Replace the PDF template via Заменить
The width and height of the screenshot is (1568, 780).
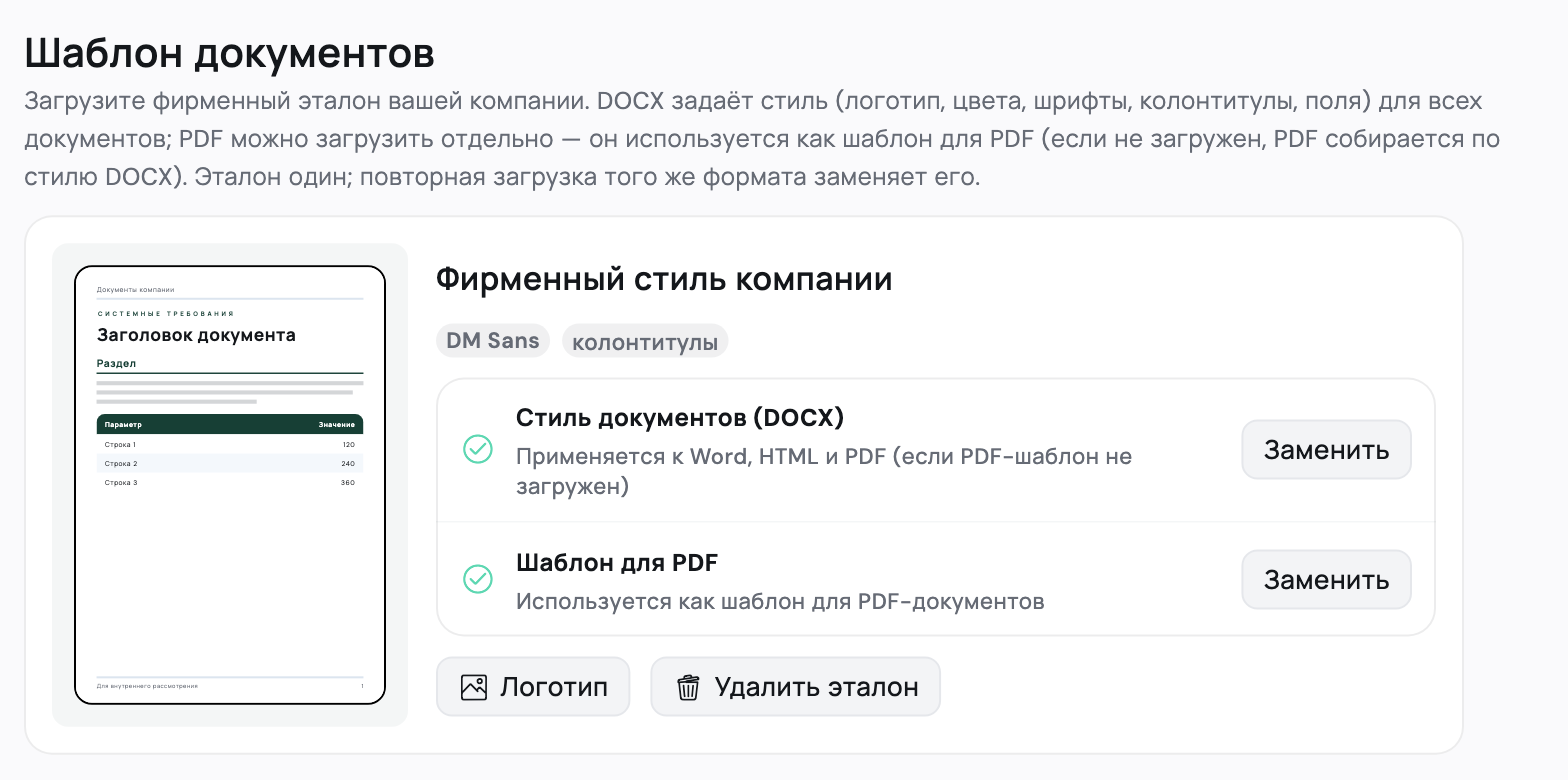[1326, 580]
